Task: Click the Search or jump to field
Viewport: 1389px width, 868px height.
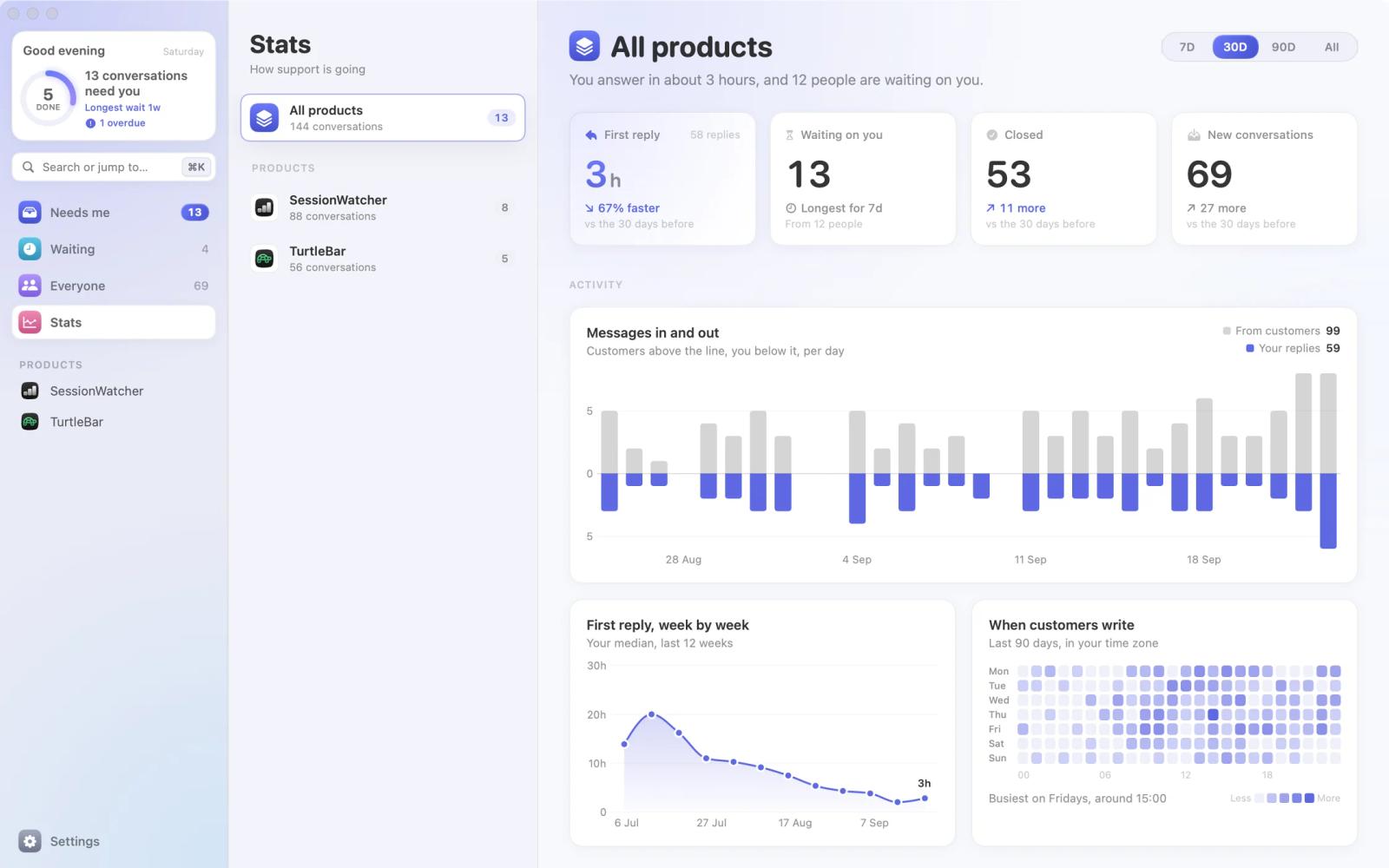Action: coord(114,167)
